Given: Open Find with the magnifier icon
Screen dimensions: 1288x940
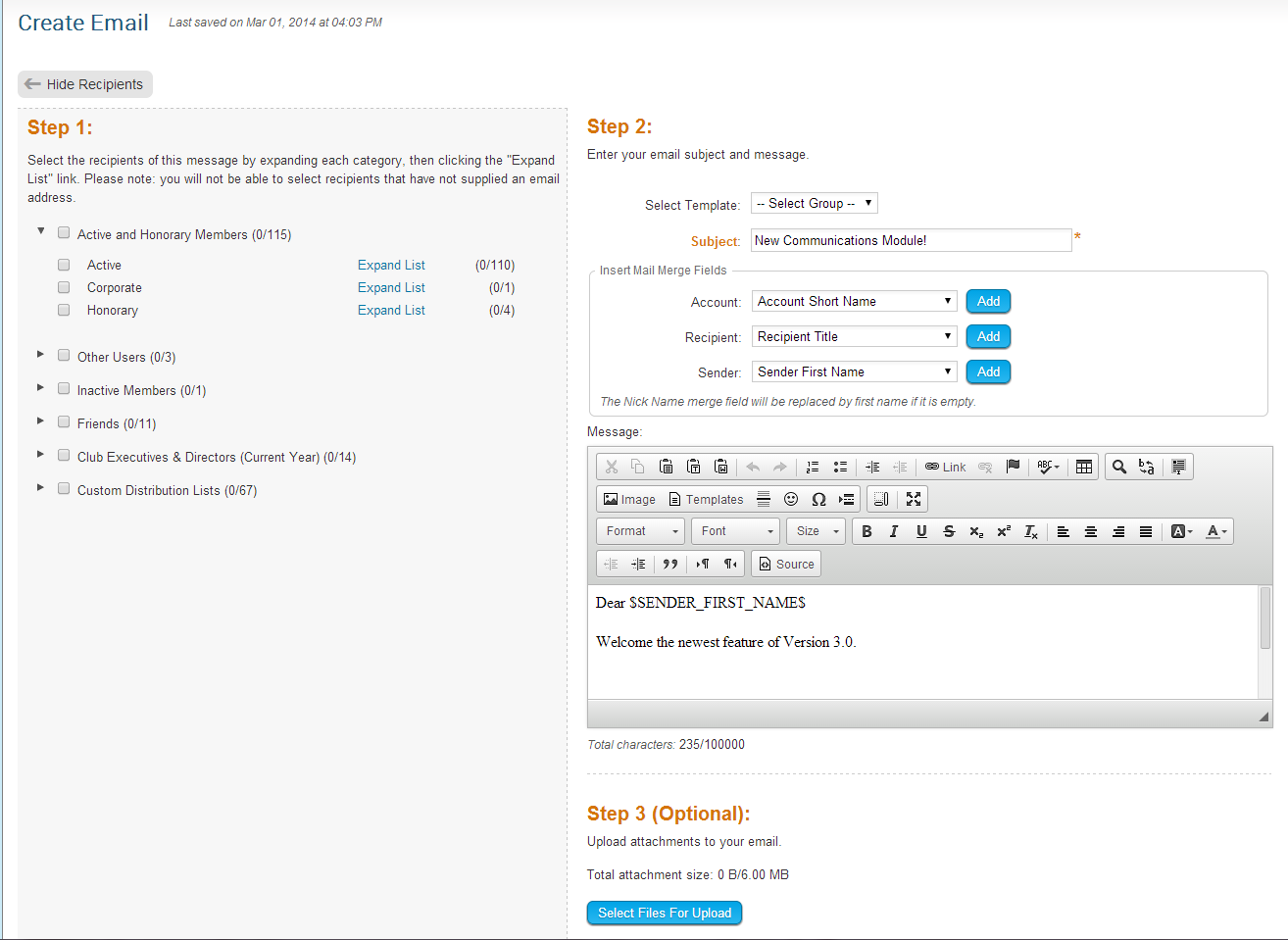Looking at the screenshot, I should click(1119, 467).
